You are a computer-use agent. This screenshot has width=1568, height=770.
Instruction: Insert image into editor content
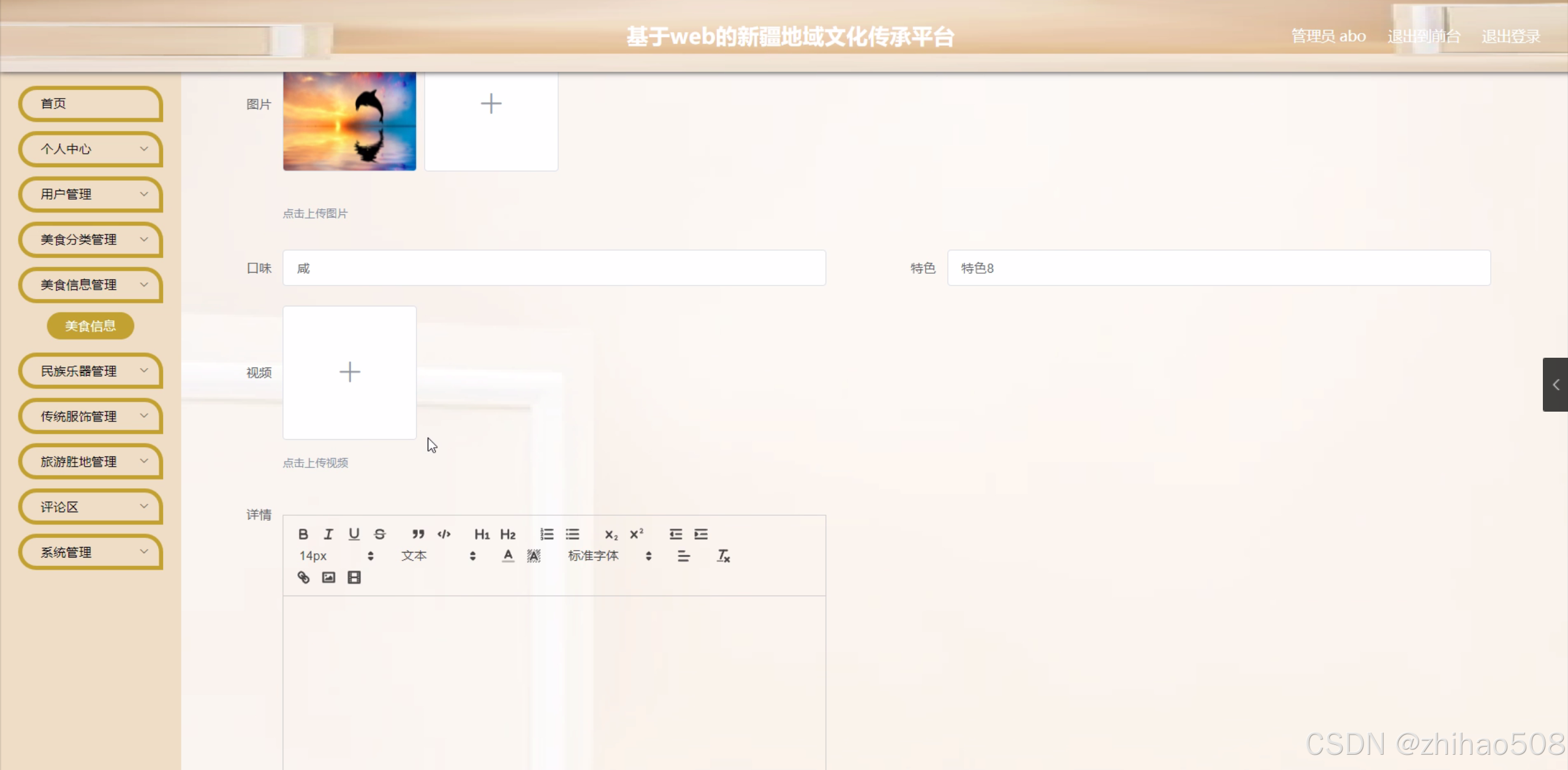[328, 578]
